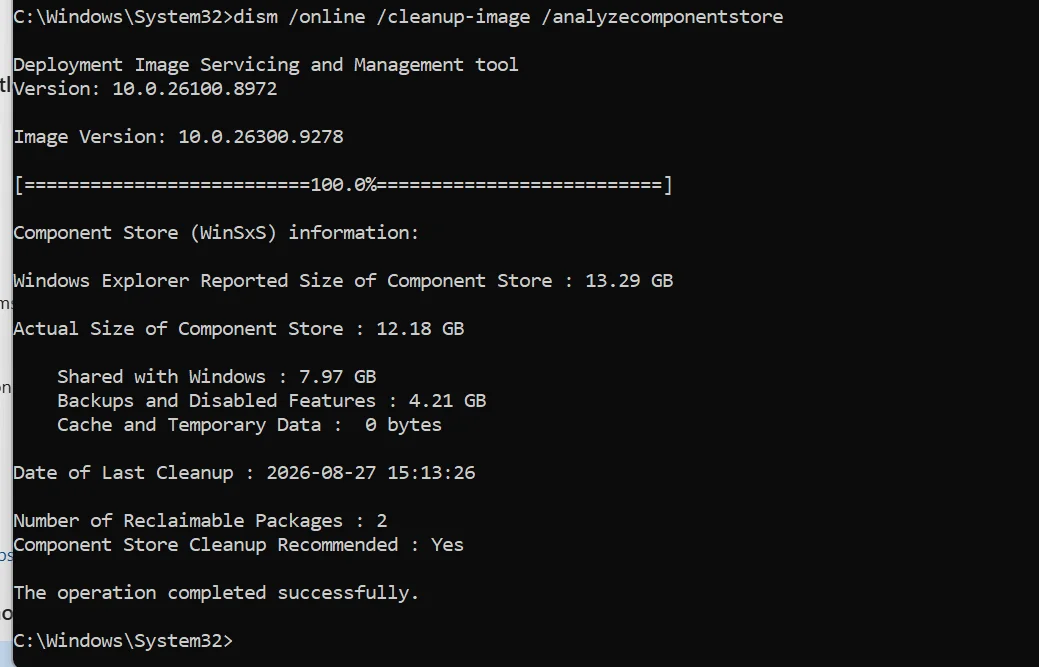Click the Image Version 10.0.26300.9278 line
The width and height of the screenshot is (1039, 667).
[178, 136]
